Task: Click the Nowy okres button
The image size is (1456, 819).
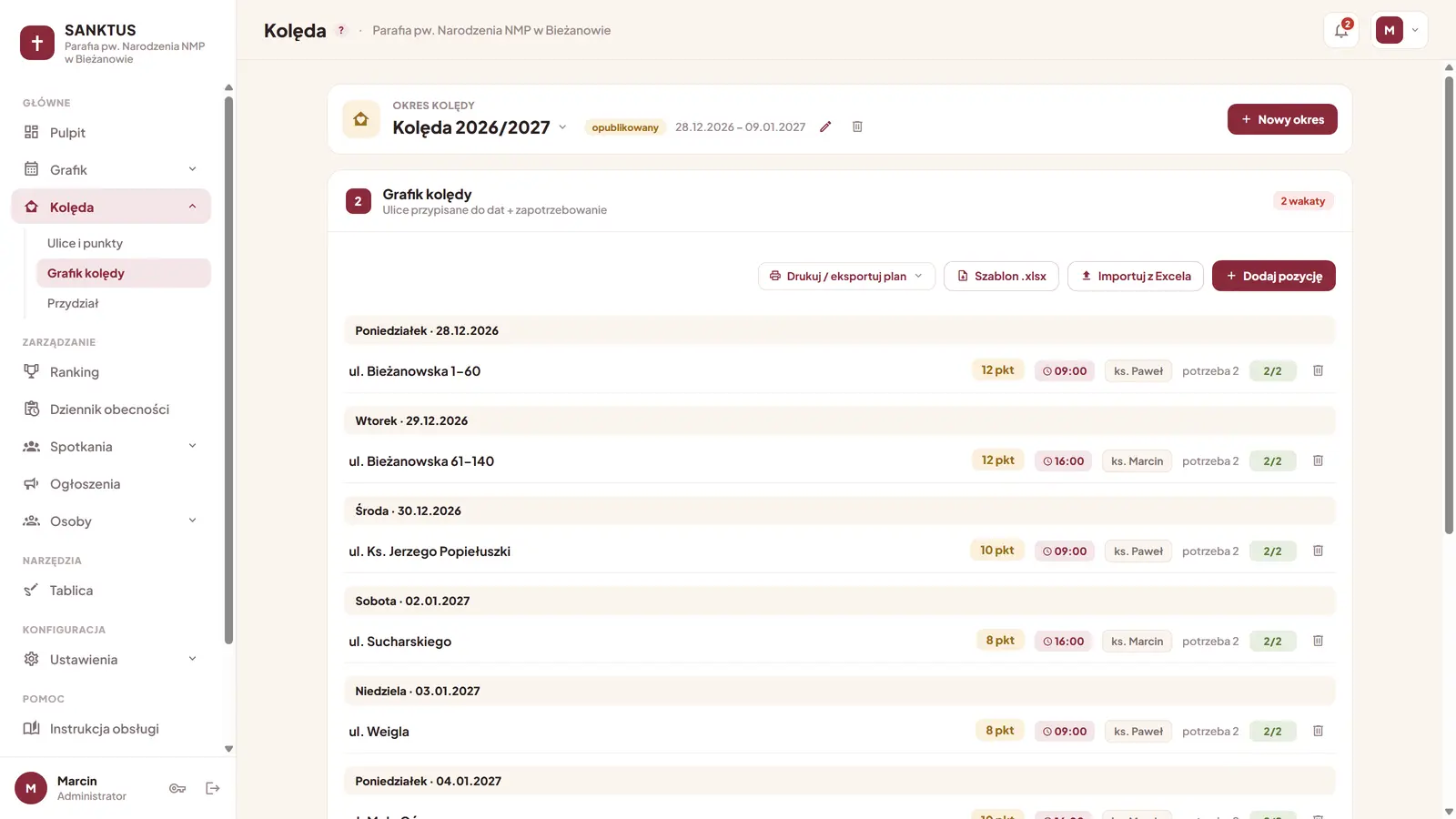Action: (x=1282, y=119)
